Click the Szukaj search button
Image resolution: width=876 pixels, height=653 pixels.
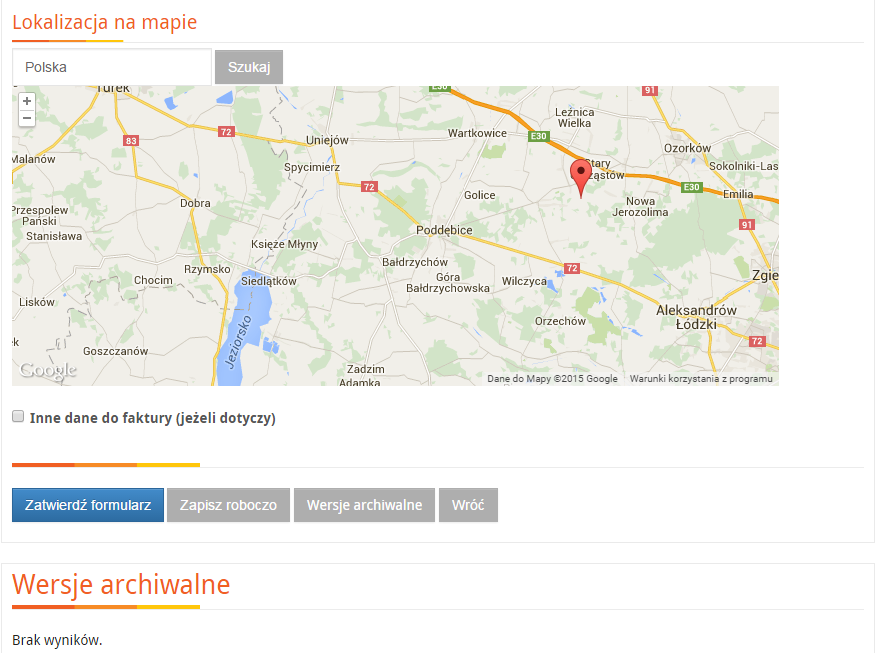pos(249,67)
